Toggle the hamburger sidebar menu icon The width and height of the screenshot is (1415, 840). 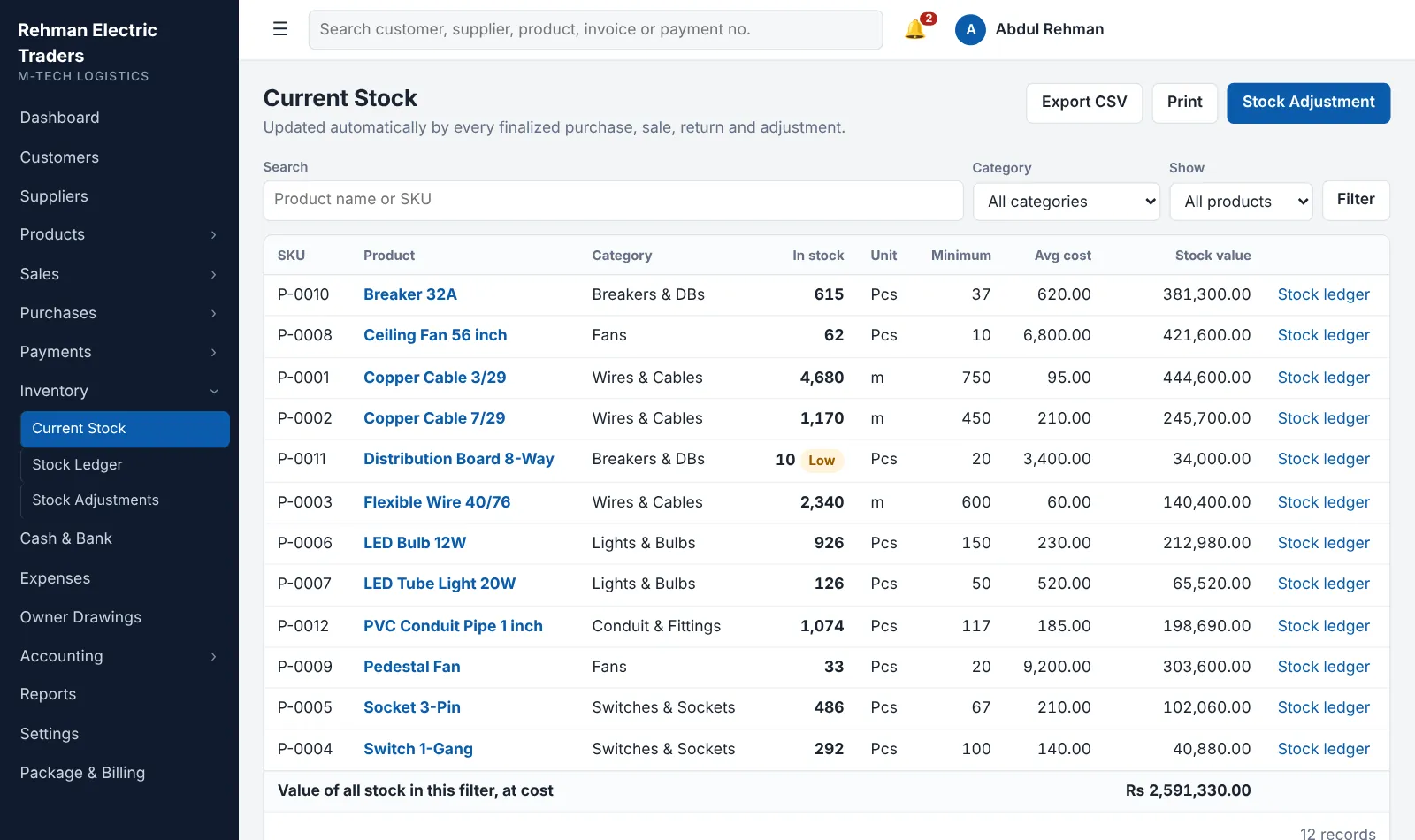pyautogui.click(x=280, y=29)
